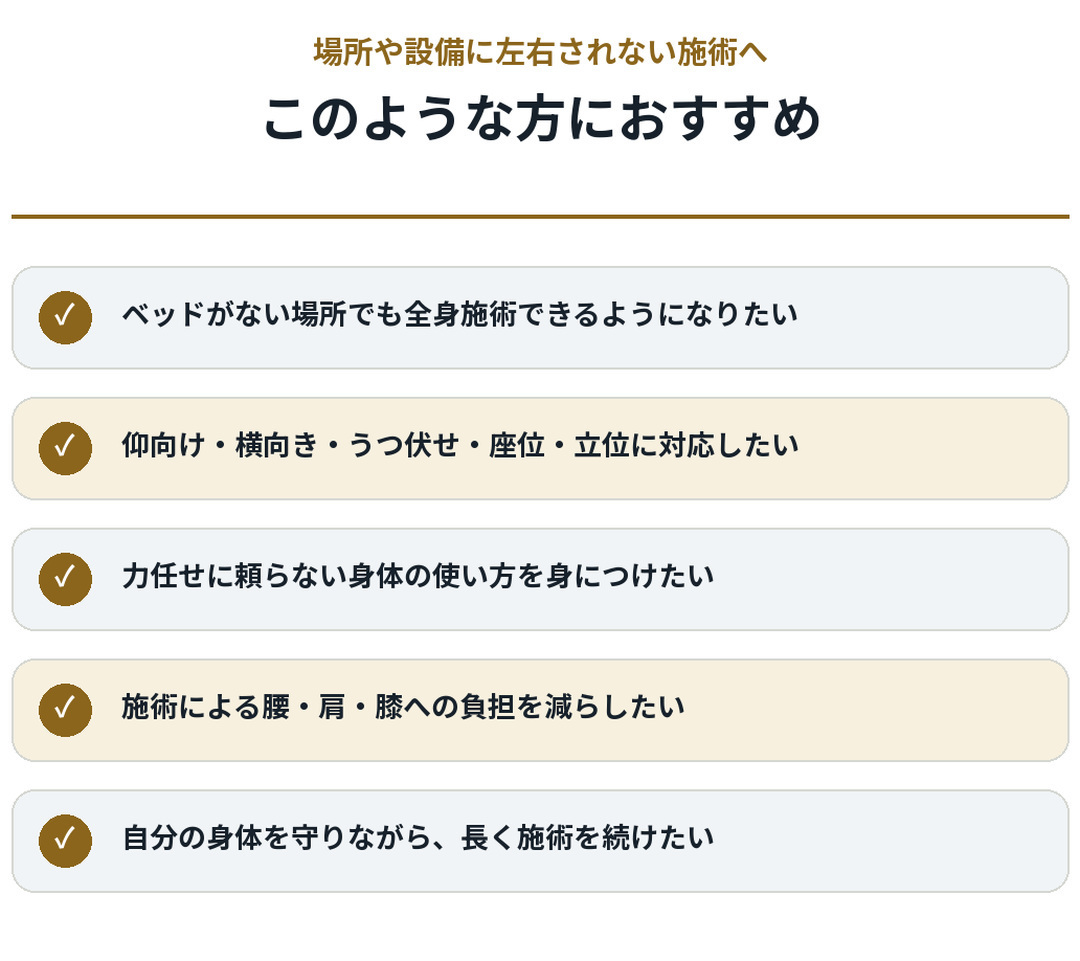The image size is (1080, 961).
Task: Click the checkmark icon beside ベッドがない場所
Action: [65, 318]
